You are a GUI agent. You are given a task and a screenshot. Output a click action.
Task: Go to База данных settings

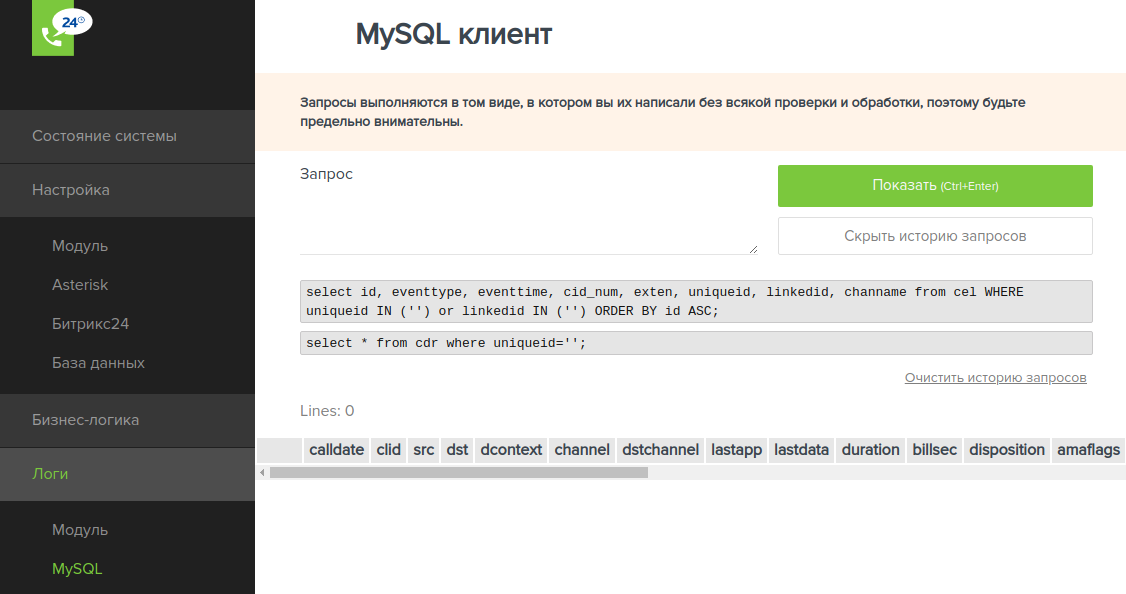click(98, 363)
